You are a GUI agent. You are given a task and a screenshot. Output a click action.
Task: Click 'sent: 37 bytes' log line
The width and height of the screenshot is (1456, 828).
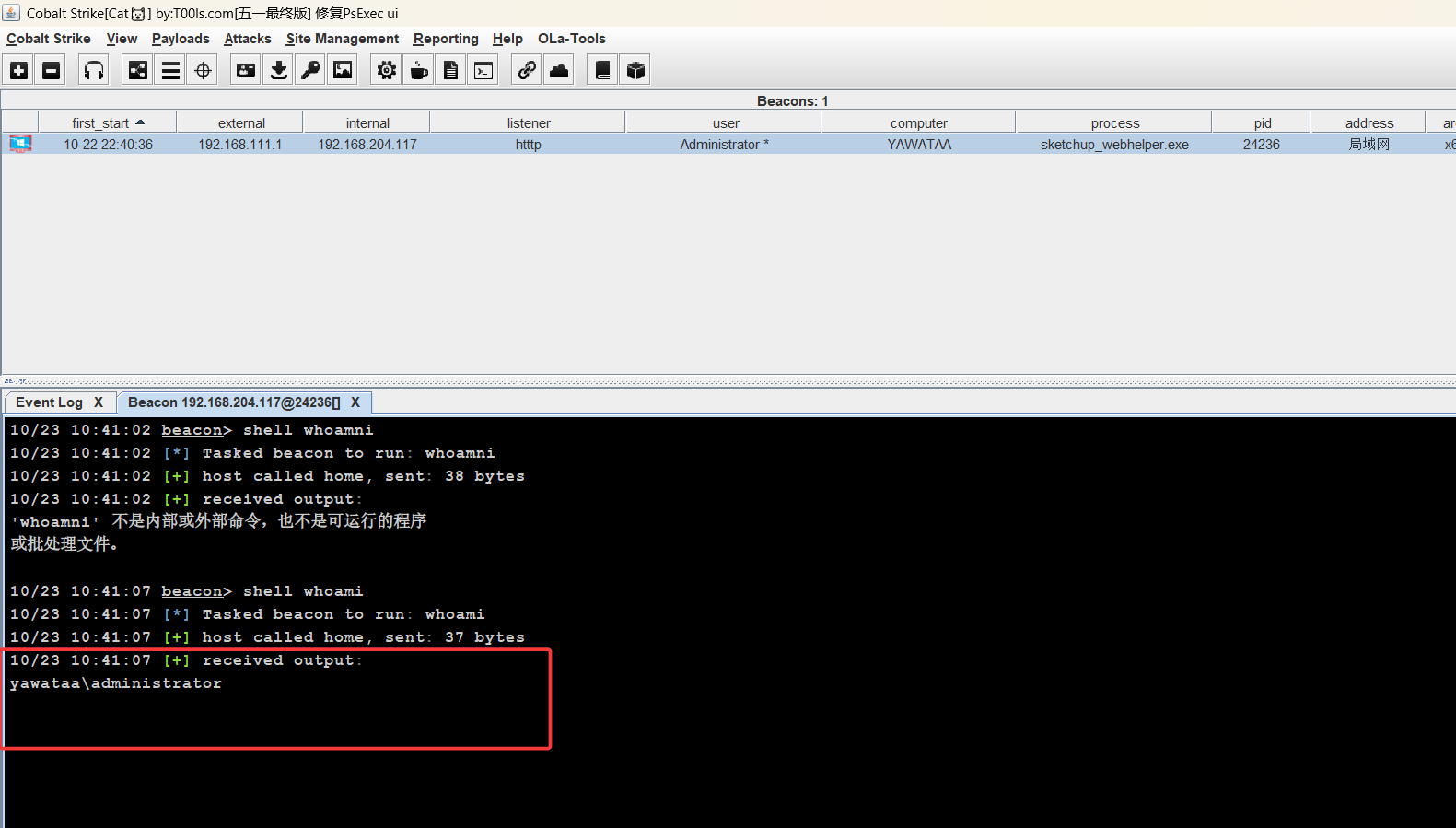point(267,637)
